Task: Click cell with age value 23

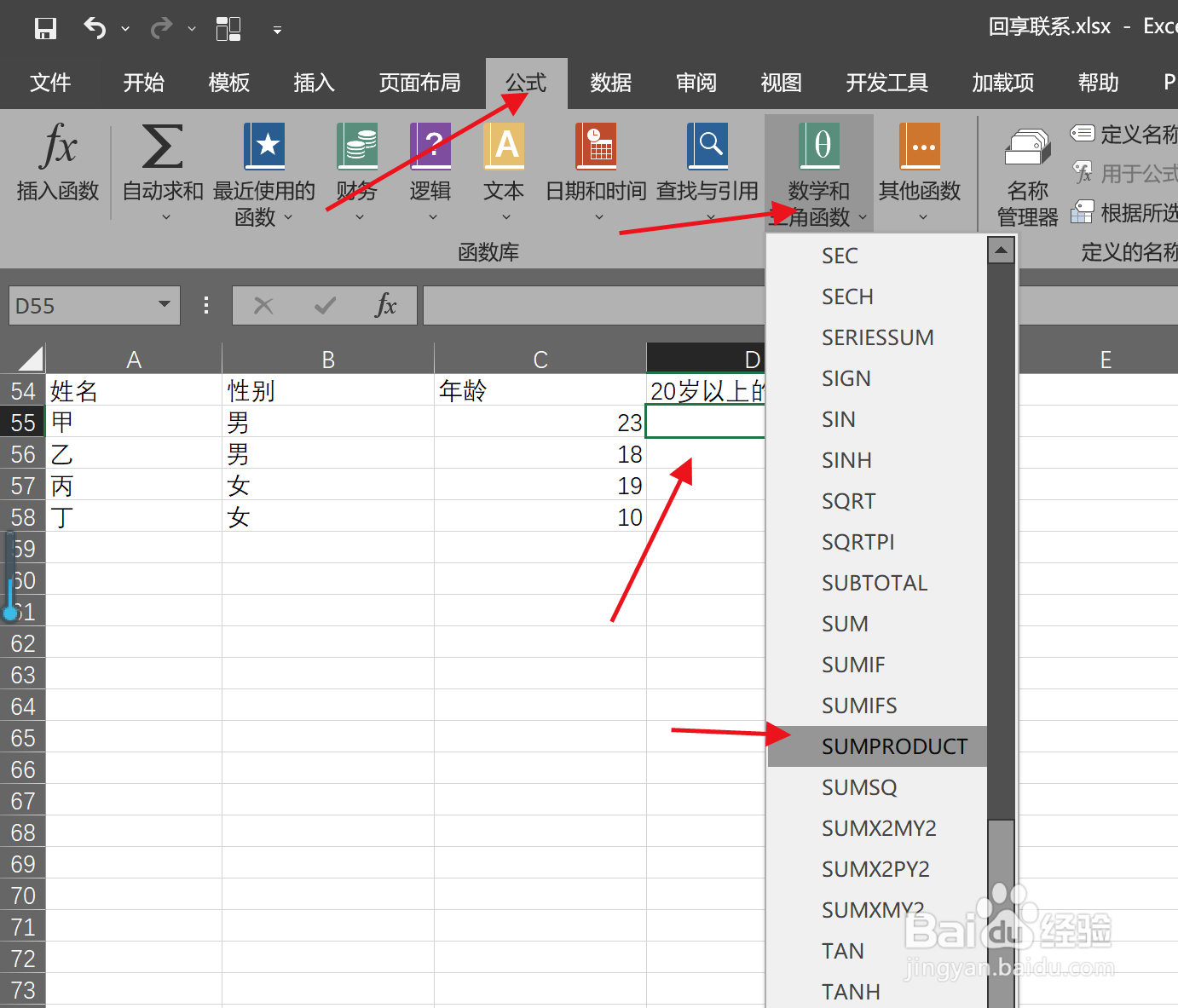Action: pyautogui.click(x=540, y=422)
